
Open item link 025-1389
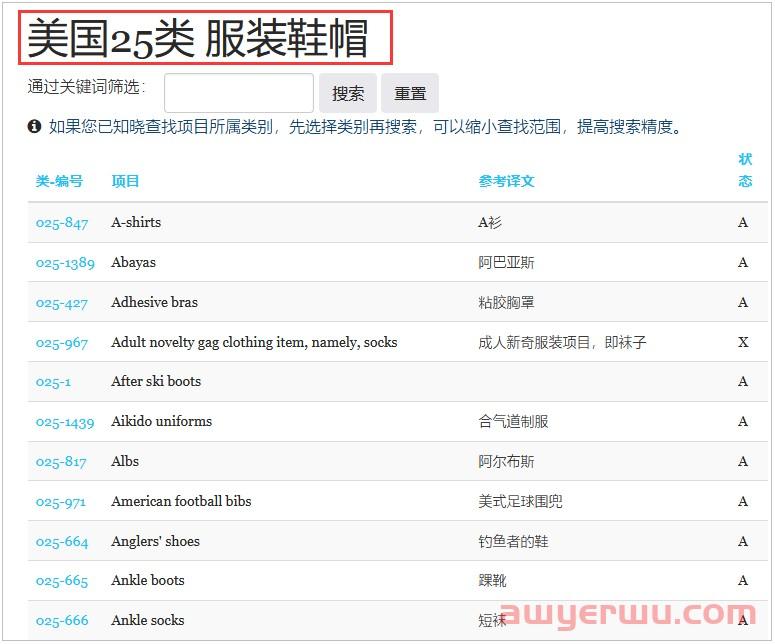point(65,263)
